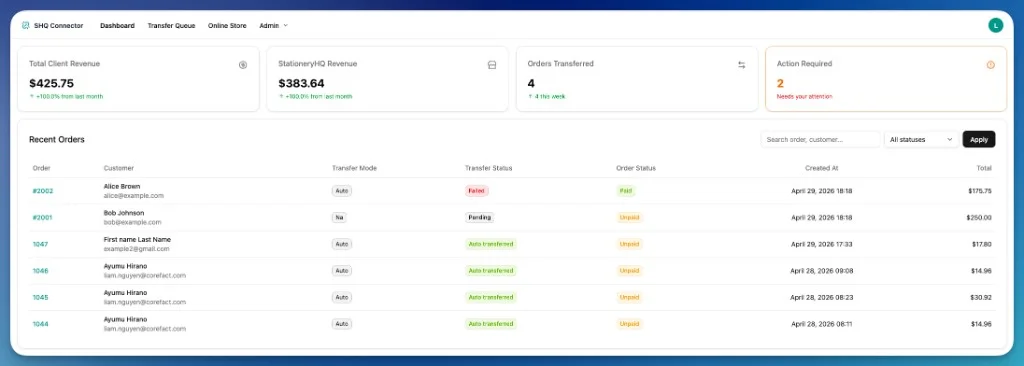Click date April 28, 2026 09:08

[822, 271]
